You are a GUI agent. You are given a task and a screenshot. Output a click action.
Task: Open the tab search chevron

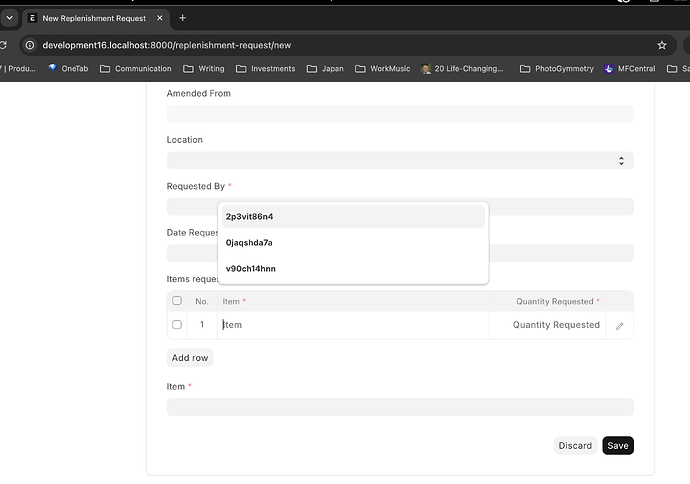point(9,18)
